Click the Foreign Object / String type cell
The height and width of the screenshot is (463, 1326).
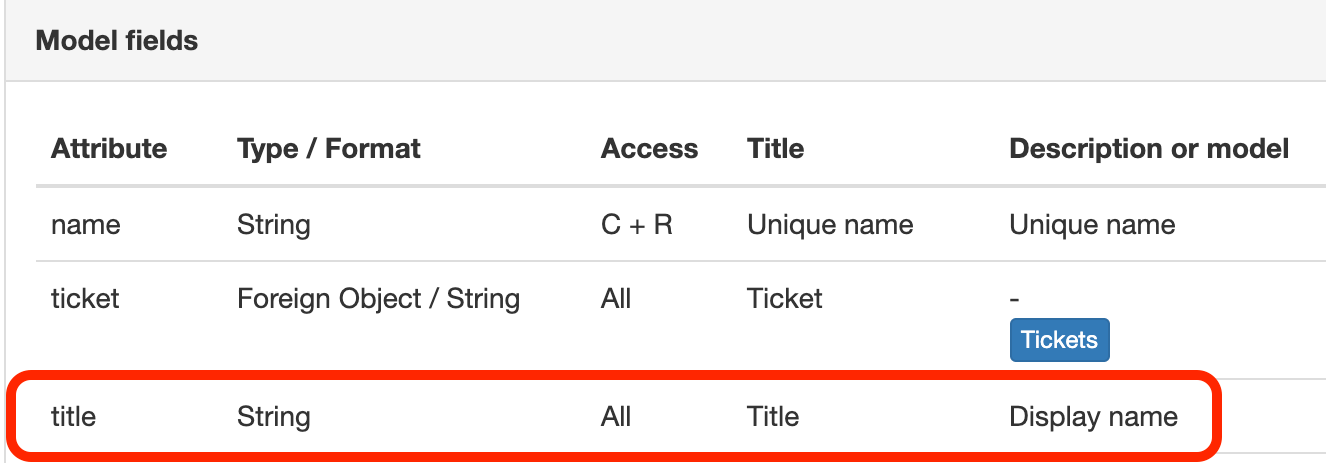pos(378,298)
